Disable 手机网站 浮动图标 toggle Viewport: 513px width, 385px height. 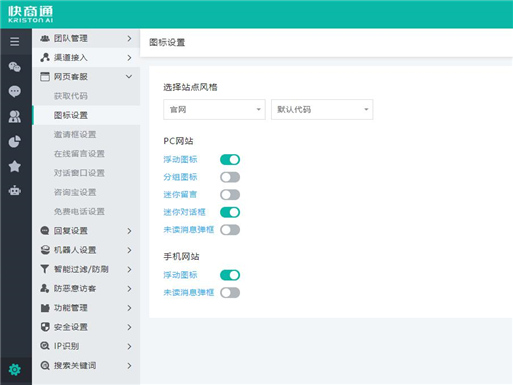pos(230,275)
